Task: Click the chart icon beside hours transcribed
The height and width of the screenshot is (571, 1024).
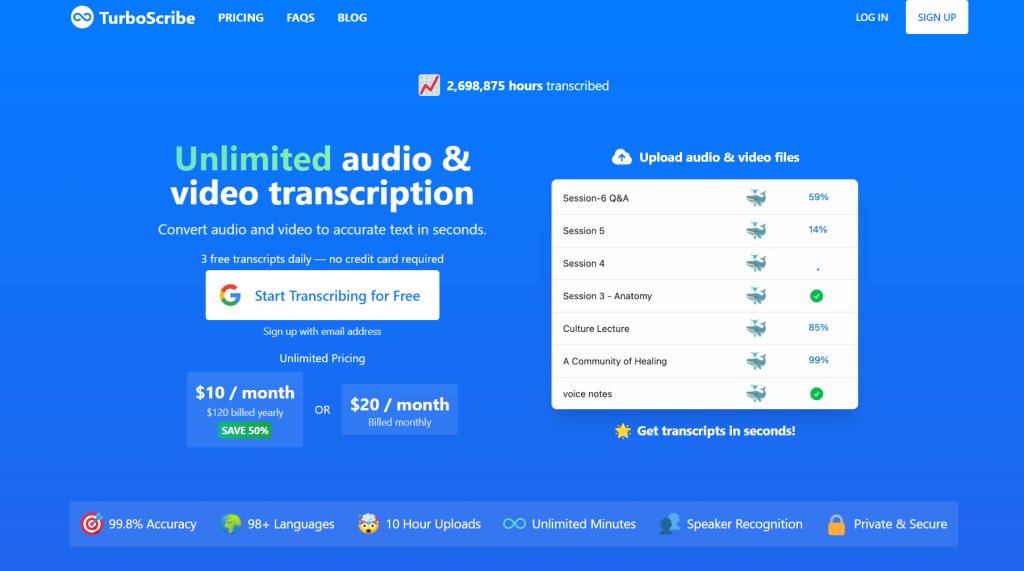Action: coord(429,86)
